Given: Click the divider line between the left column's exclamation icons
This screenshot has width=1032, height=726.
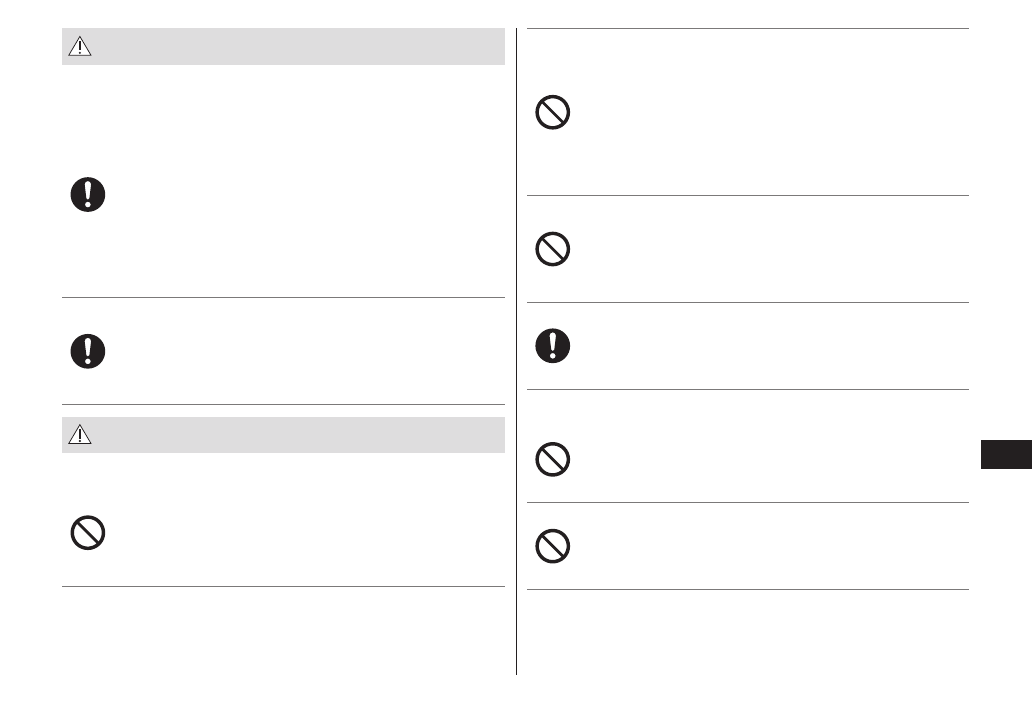Looking at the screenshot, I should pyautogui.click(x=283, y=297).
